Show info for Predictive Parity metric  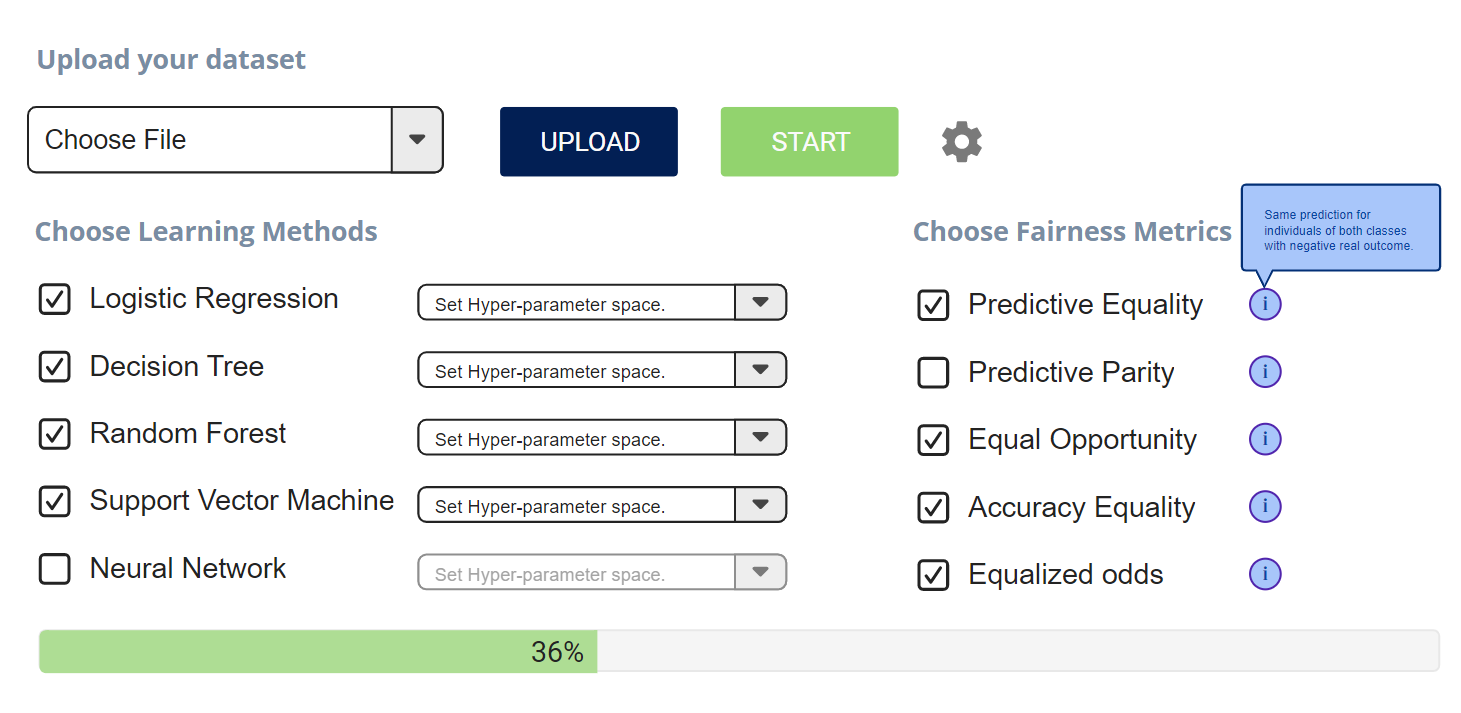pos(1265,372)
